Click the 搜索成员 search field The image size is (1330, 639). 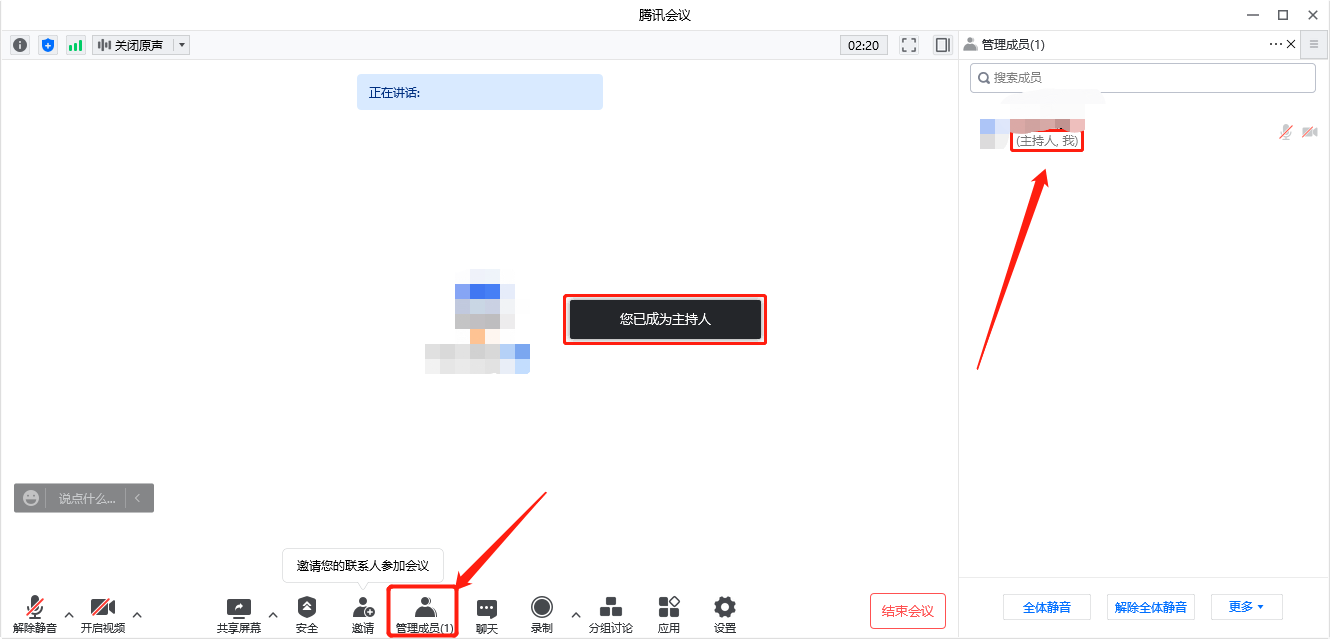point(1143,78)
